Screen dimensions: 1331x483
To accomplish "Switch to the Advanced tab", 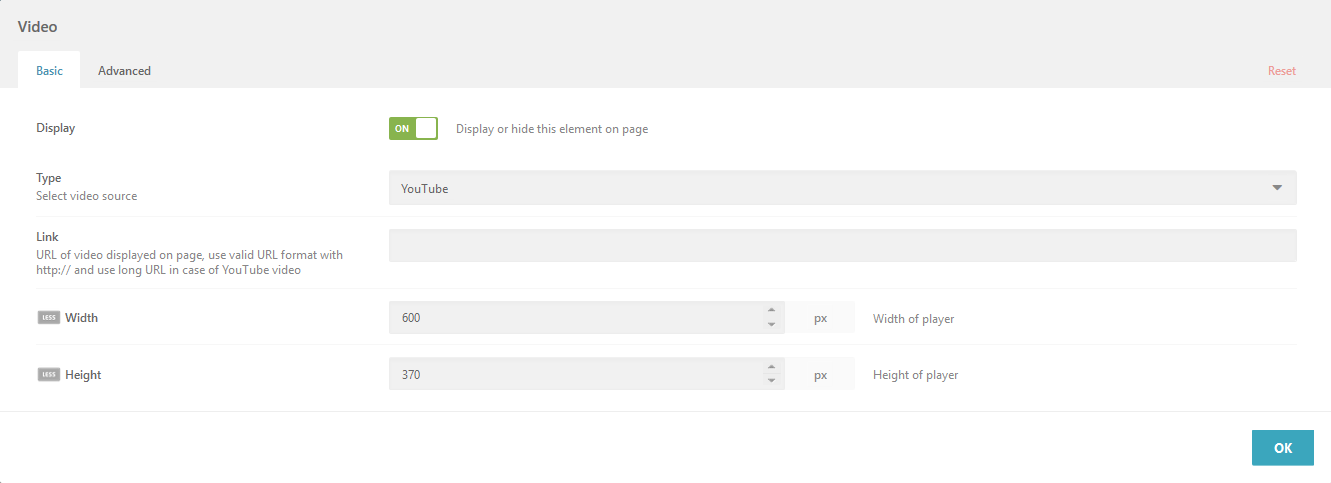I will point(124,71).
